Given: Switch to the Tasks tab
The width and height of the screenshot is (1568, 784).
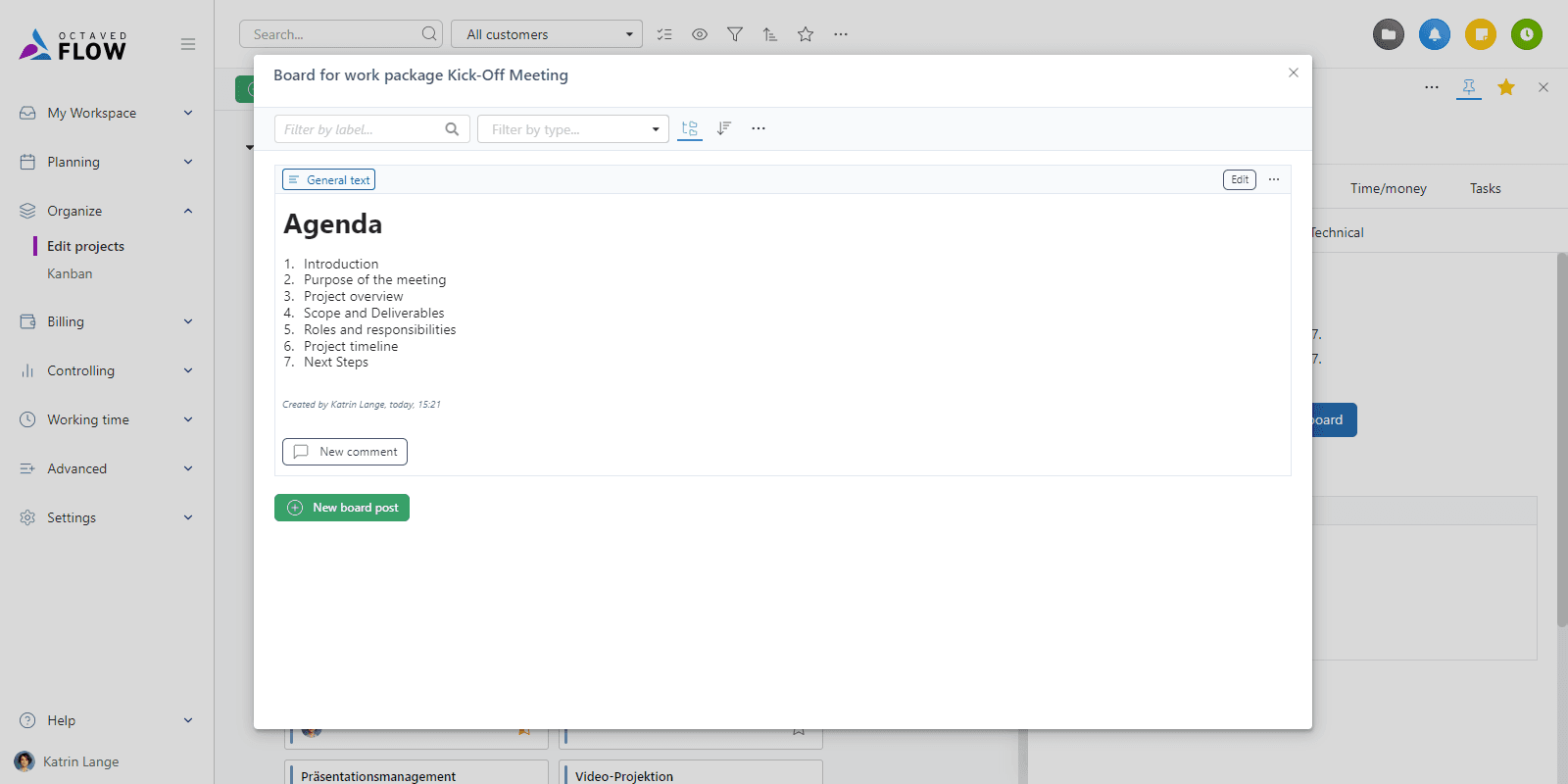Looking at the screenshot, I should [x=1485, y=188].
